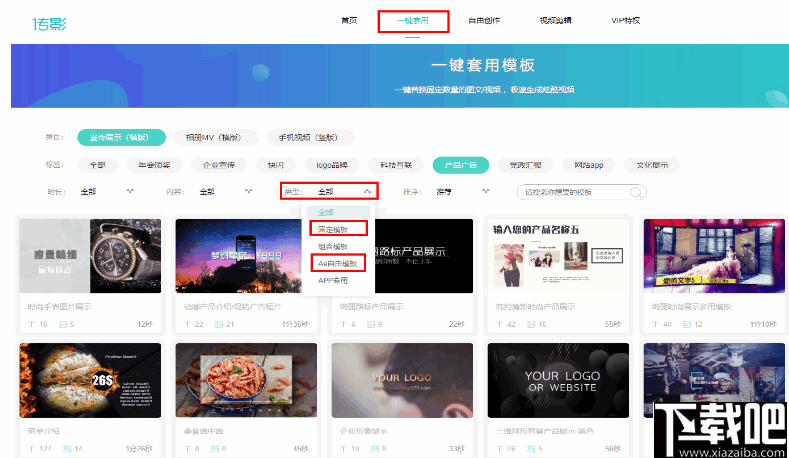
Task: Click text-count T icon on 简约清新时尚产品展示 card
Action: tap(500, 324)
